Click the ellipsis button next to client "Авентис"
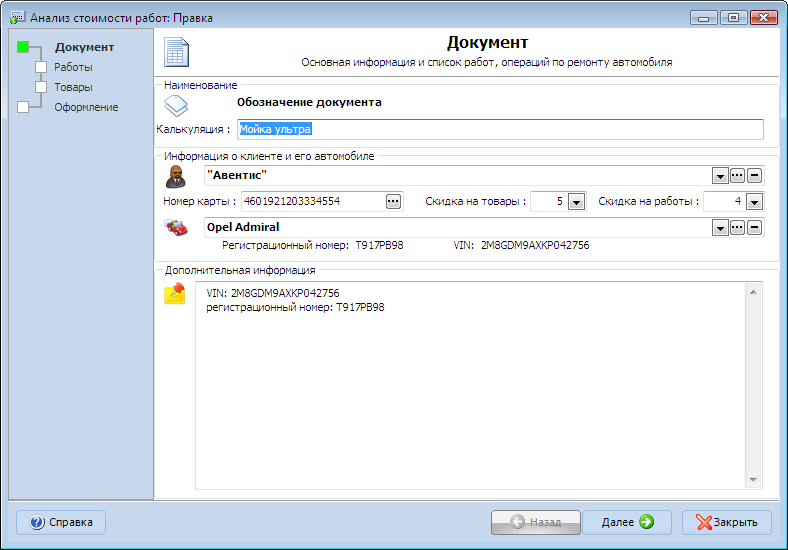 pos(737,176)
